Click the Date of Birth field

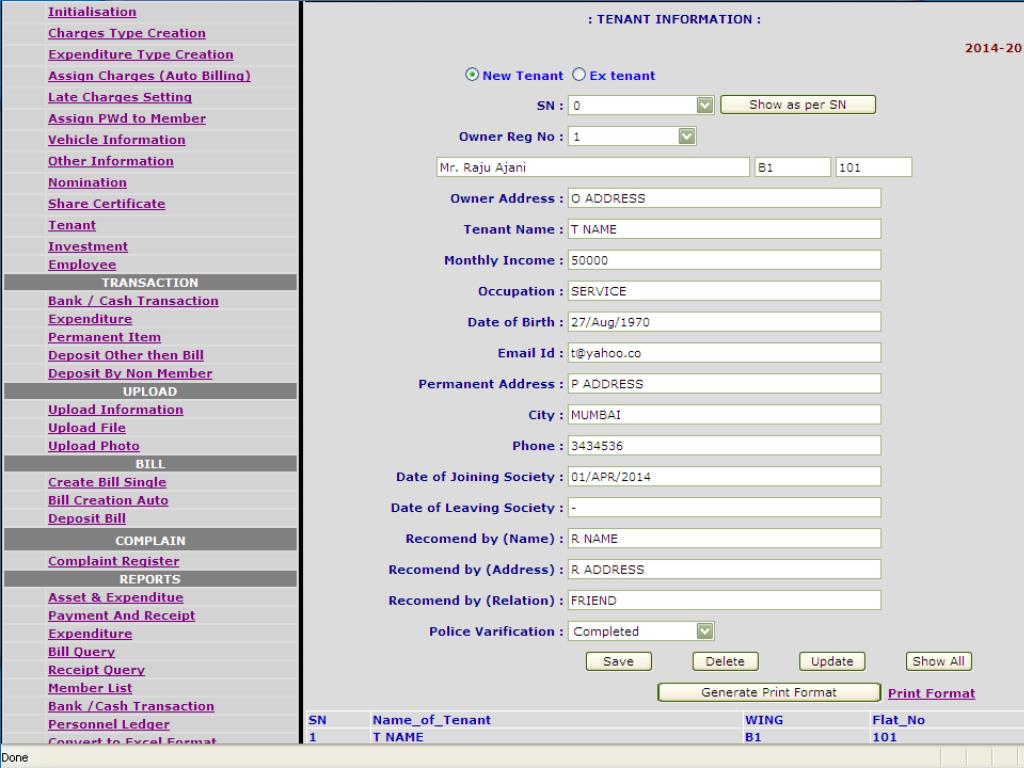(724, 322)
